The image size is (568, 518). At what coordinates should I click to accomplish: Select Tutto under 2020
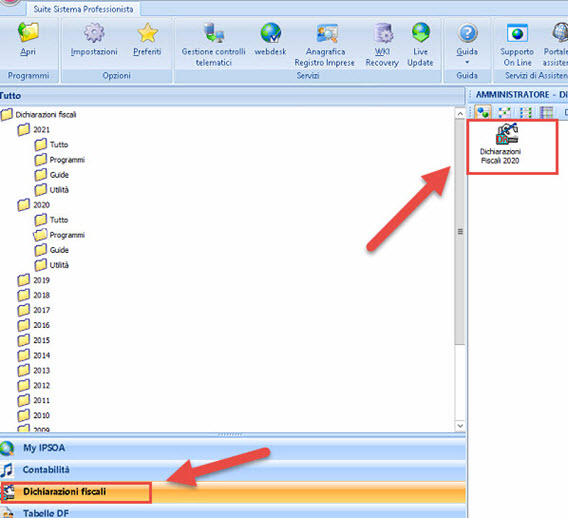point(52,220)
